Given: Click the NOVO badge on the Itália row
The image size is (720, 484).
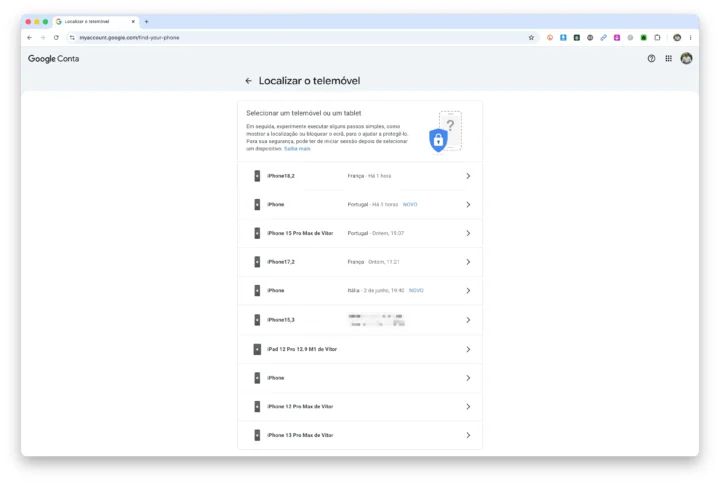Looking at the screenshot, I should click(x=416, y=291).
